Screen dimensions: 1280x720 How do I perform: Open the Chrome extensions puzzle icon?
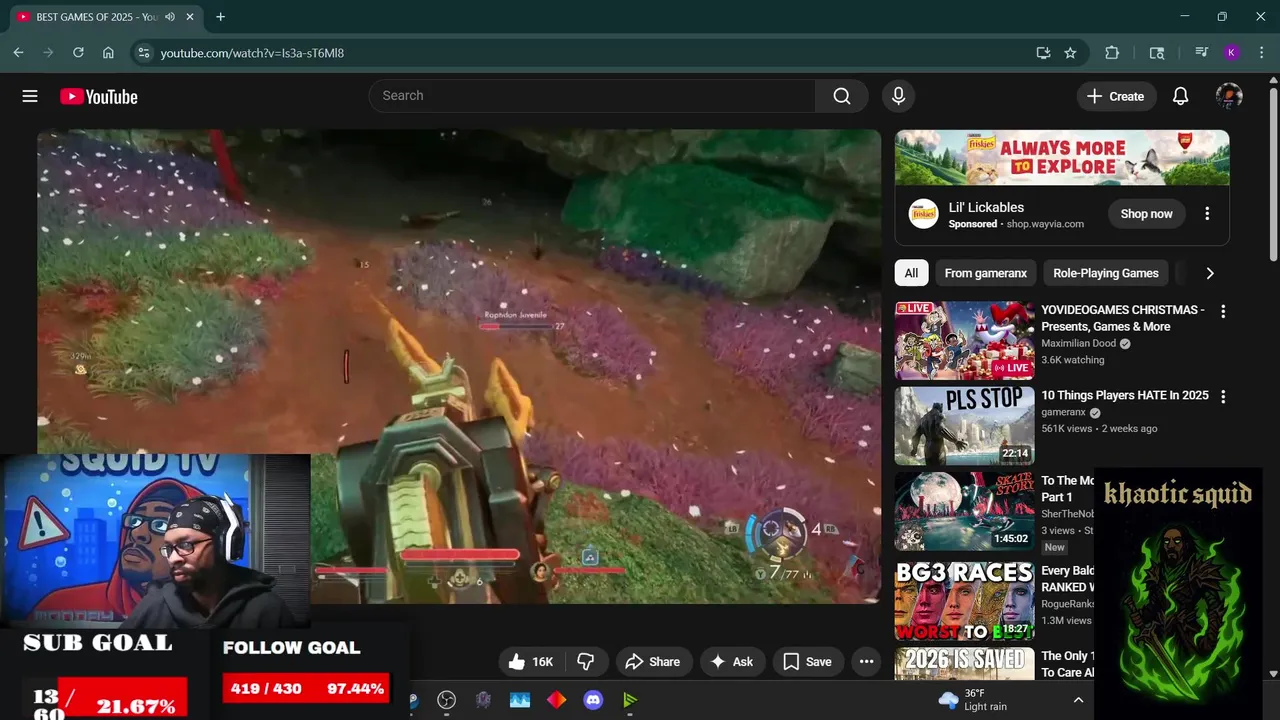(1112, 53)
